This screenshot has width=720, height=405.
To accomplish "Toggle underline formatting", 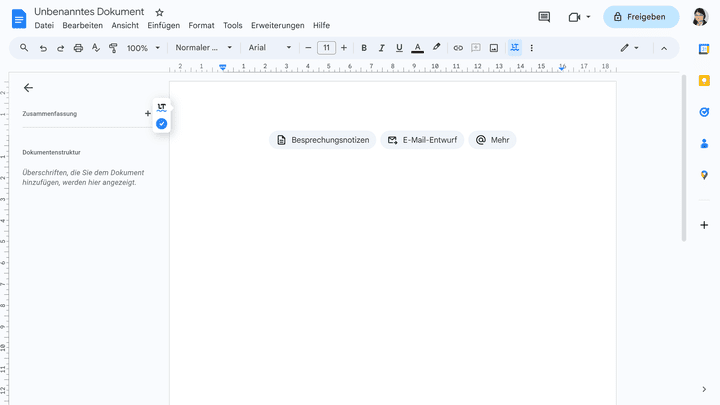I will pos(399,48).
